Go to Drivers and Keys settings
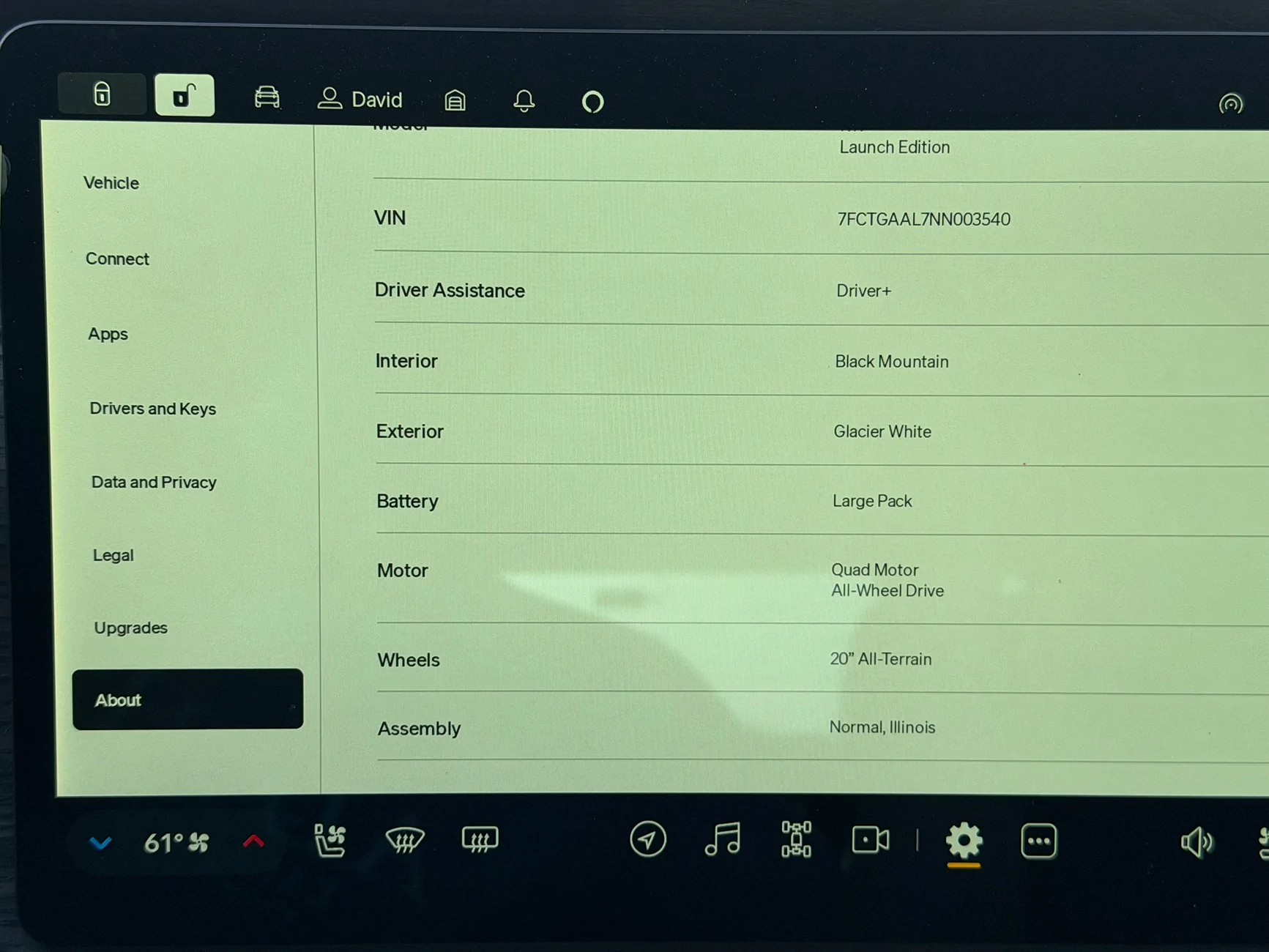Screen dimensions: 1269x952 [152, 409]
